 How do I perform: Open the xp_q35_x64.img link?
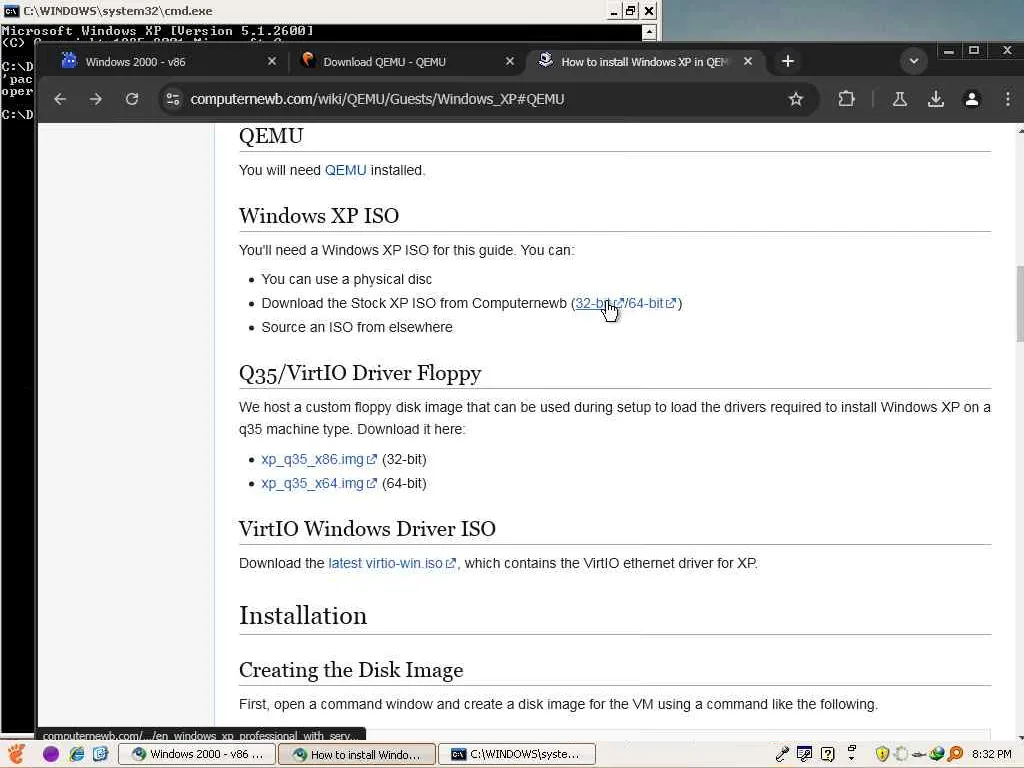point(319,484)
